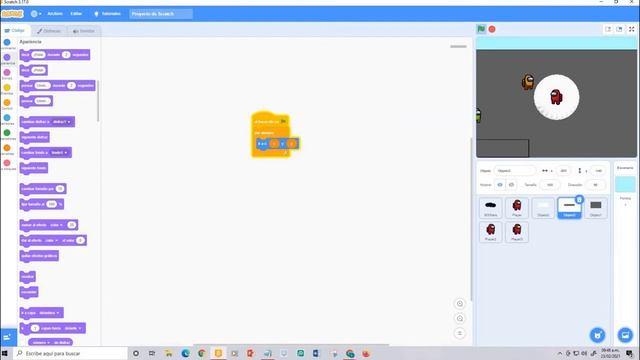This screenshot has height=360, width=640.
Task: Select the Control blocks category
Action: [7, 104]
